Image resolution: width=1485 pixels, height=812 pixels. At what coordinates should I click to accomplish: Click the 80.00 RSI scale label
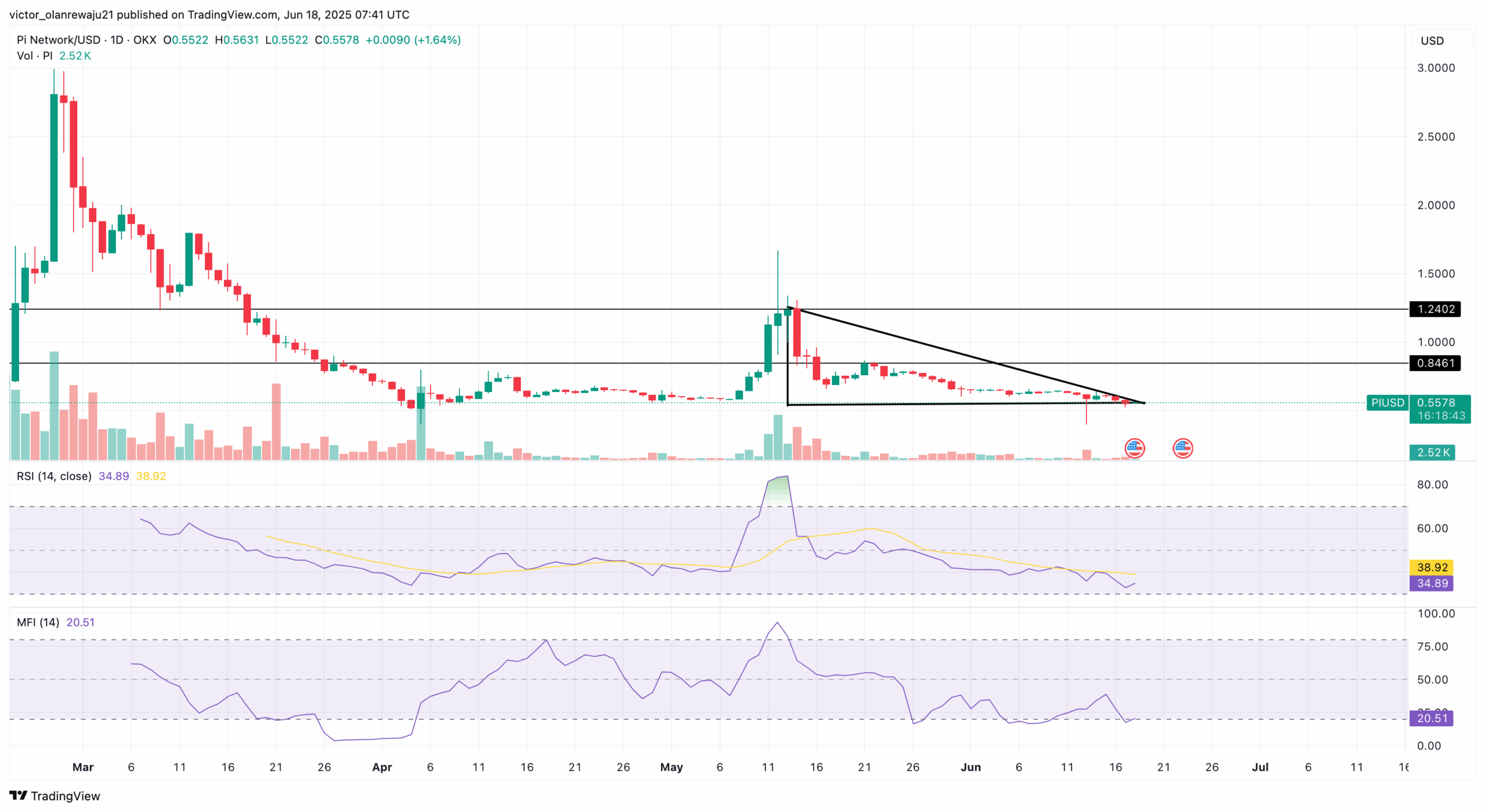tap(1432, 485)
